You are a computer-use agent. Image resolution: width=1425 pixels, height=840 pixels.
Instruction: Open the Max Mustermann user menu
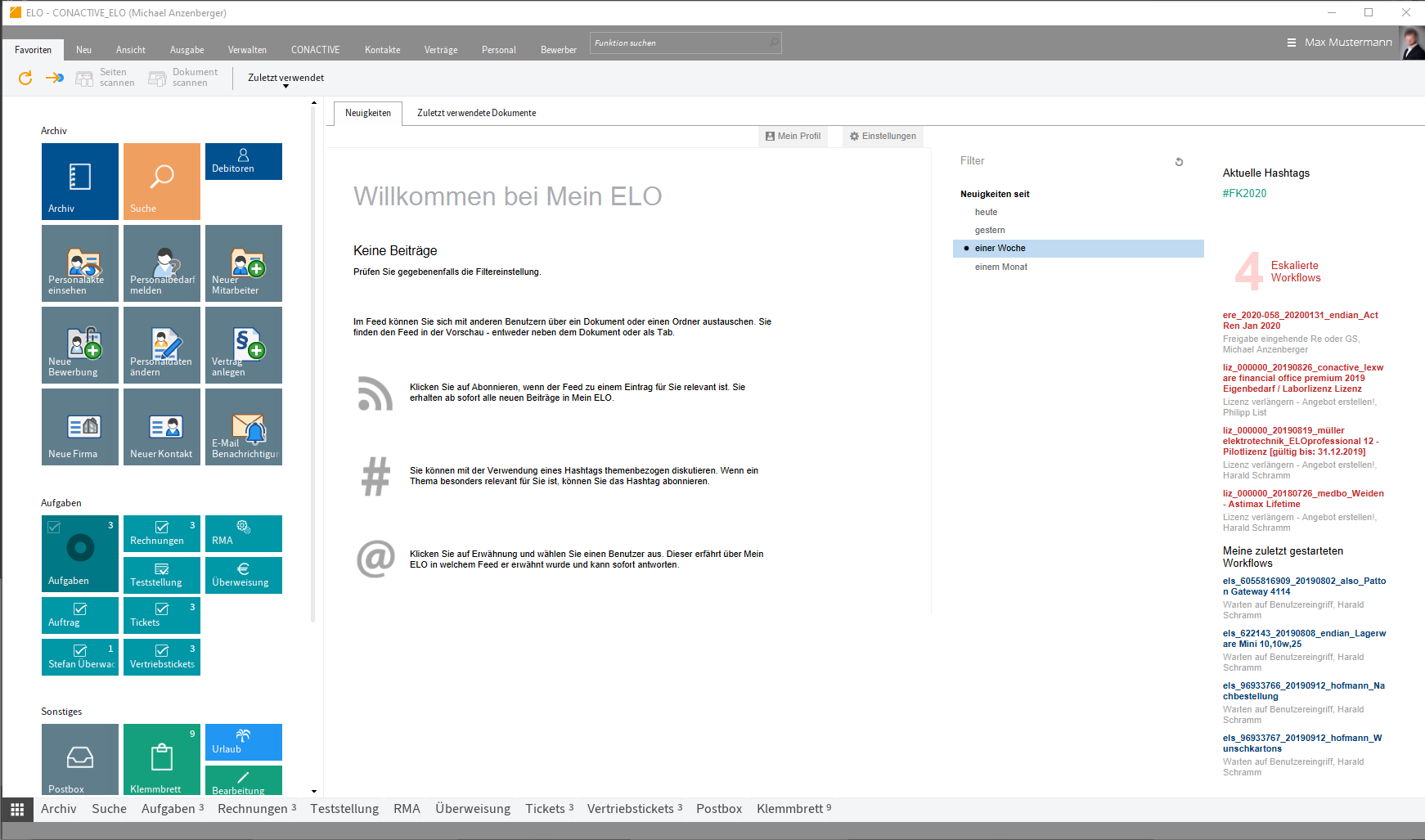pos(1339,43)
